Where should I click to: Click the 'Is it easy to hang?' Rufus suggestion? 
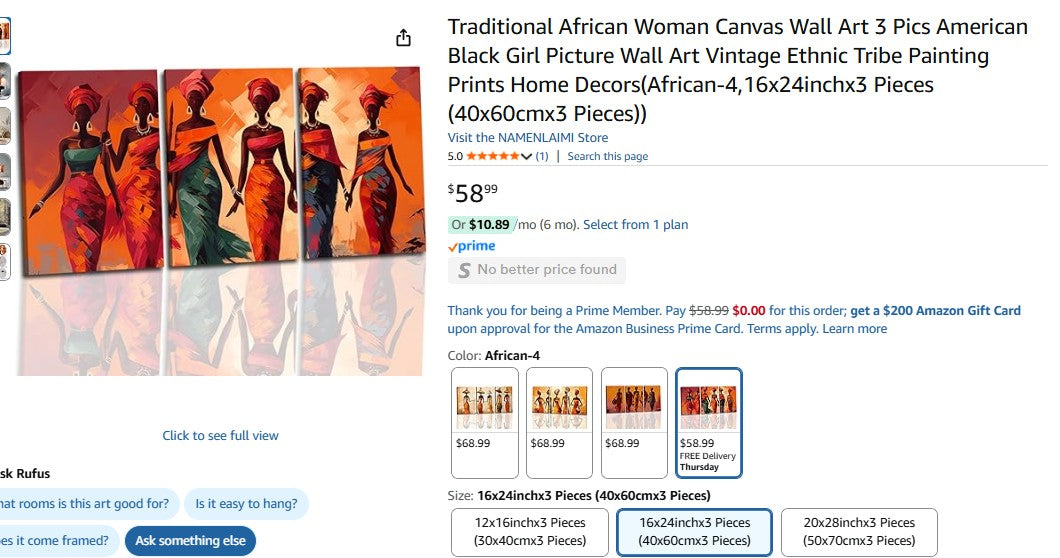247,504
